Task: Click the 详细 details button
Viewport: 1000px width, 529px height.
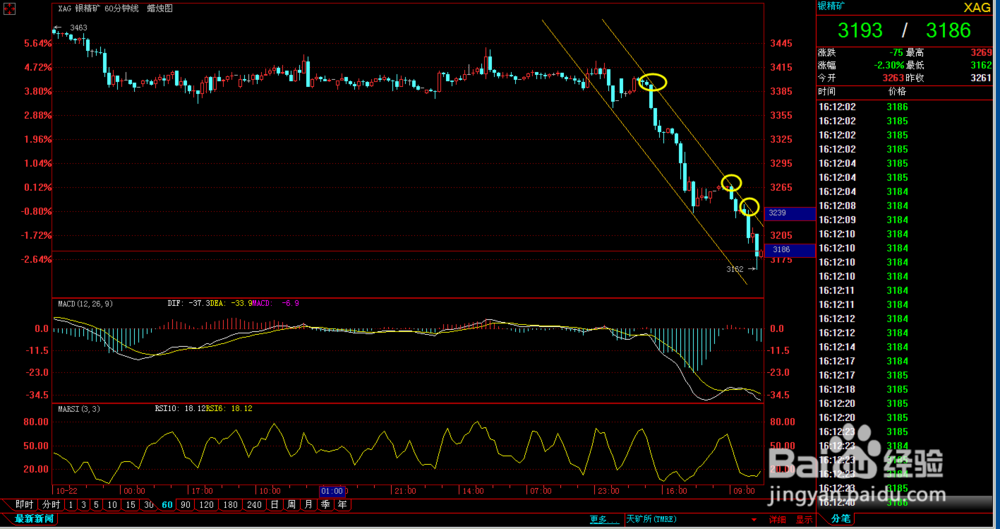Action: click(777, 519)
